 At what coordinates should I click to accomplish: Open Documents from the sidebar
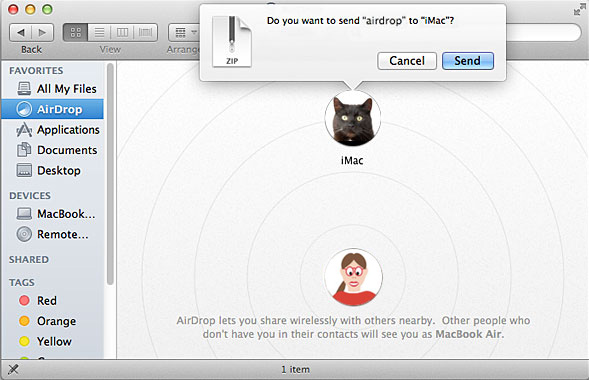tap(53, 150)
